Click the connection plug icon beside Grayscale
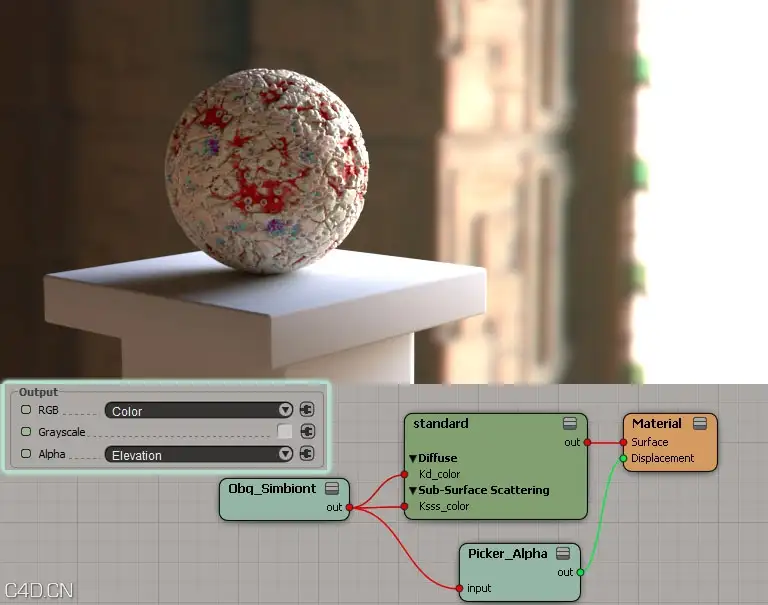The width and height of the screenshot is (768, 605). 307,432
